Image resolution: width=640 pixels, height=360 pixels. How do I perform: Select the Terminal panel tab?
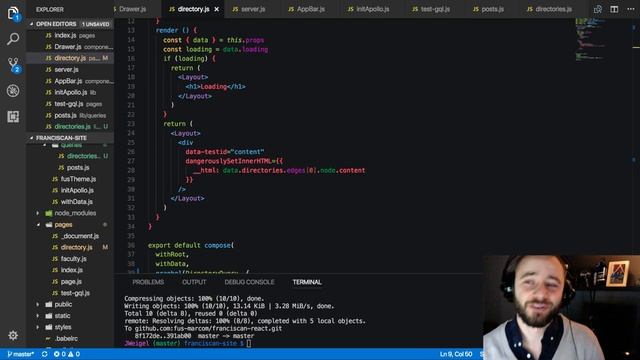[307, 282]
